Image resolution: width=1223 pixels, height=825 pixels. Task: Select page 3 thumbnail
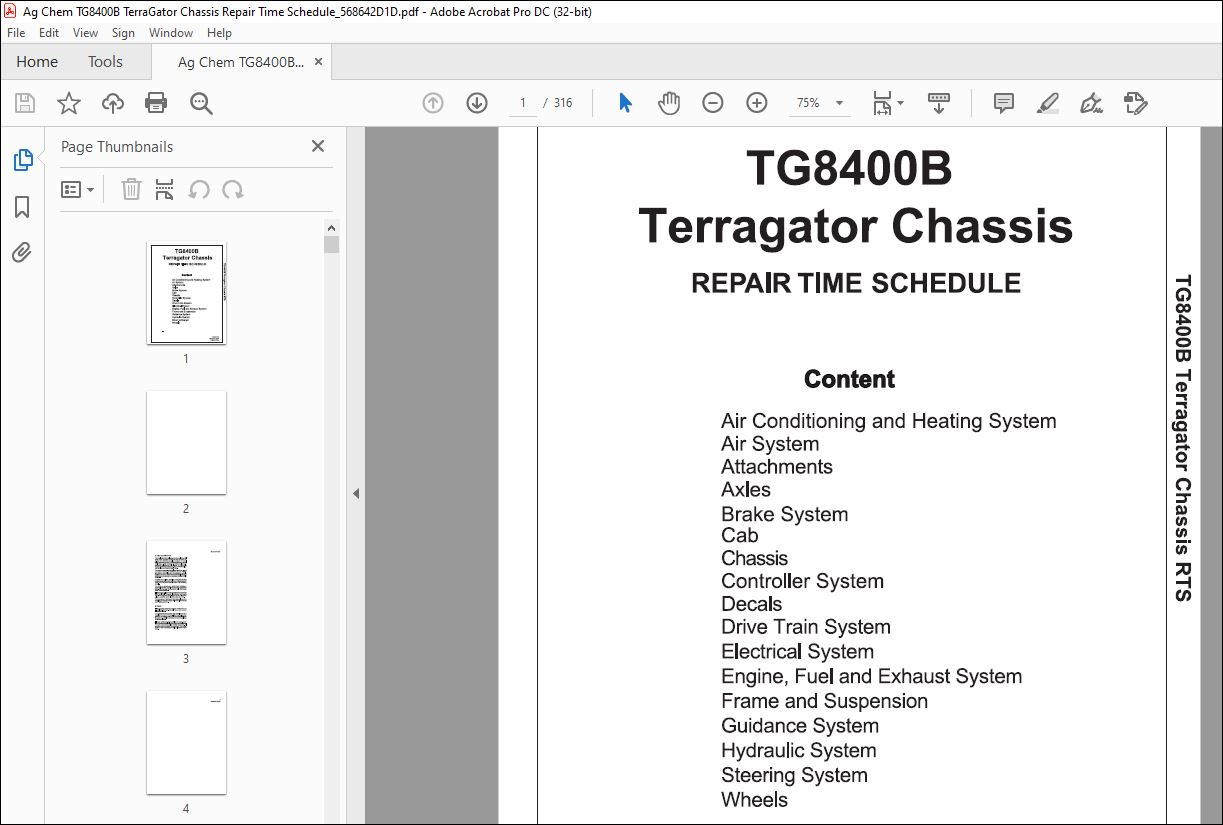click(x=186, y=593)
